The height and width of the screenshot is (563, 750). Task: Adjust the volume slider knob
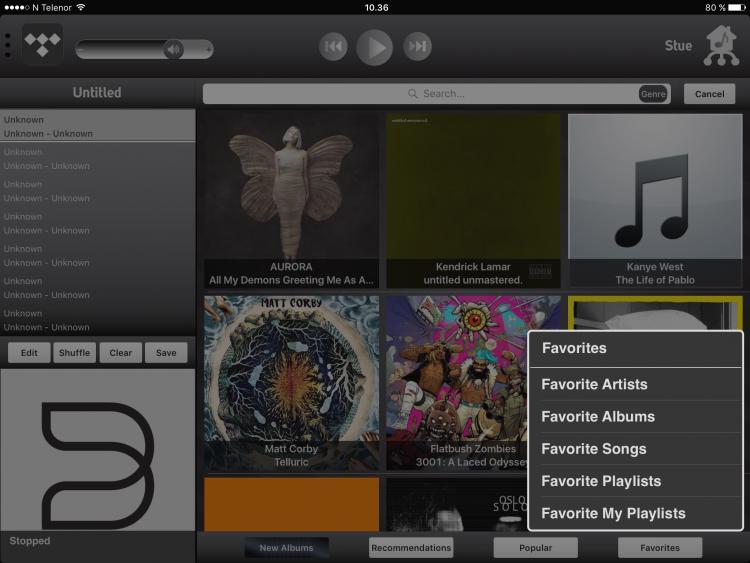(x=174, y=49)
